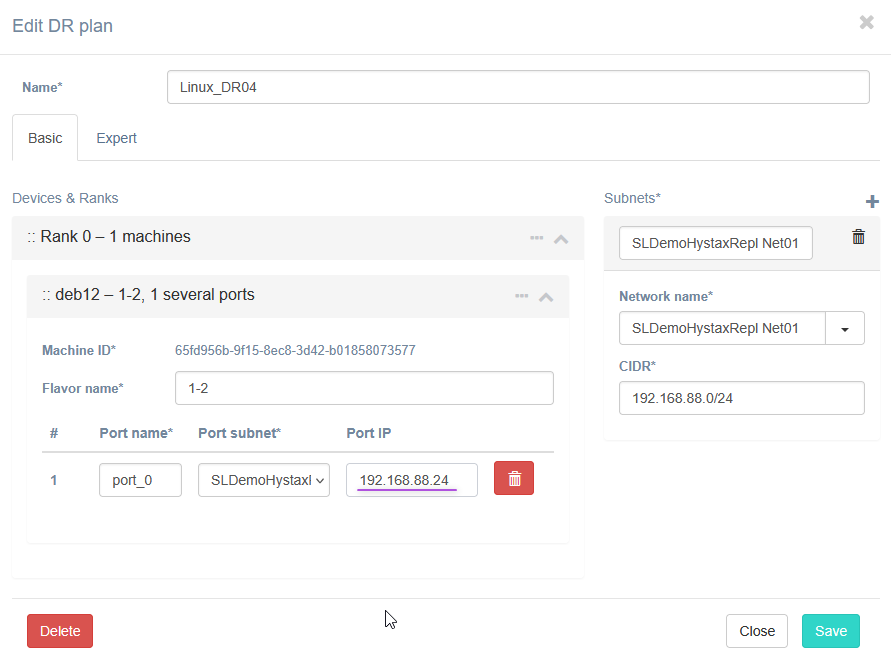Collapse the deb12 machine panel chevron
The image size is (891, 670).
(x=546, y=296)
